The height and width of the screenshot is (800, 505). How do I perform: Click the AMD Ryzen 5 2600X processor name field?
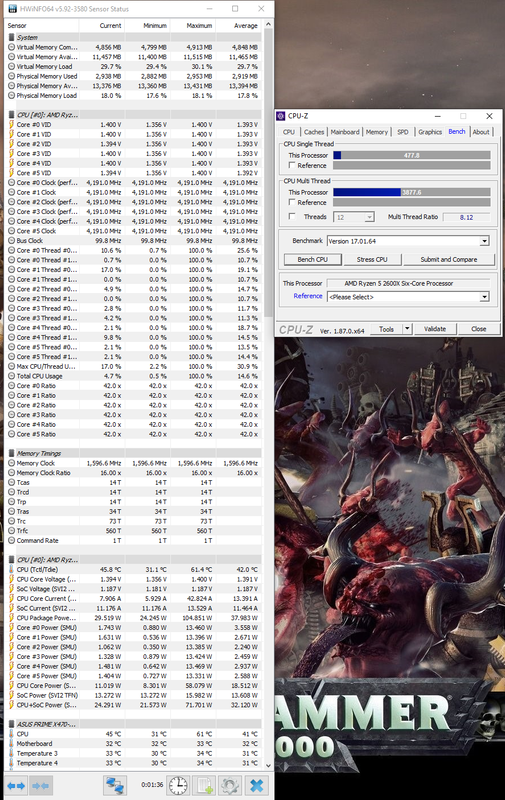408,283
